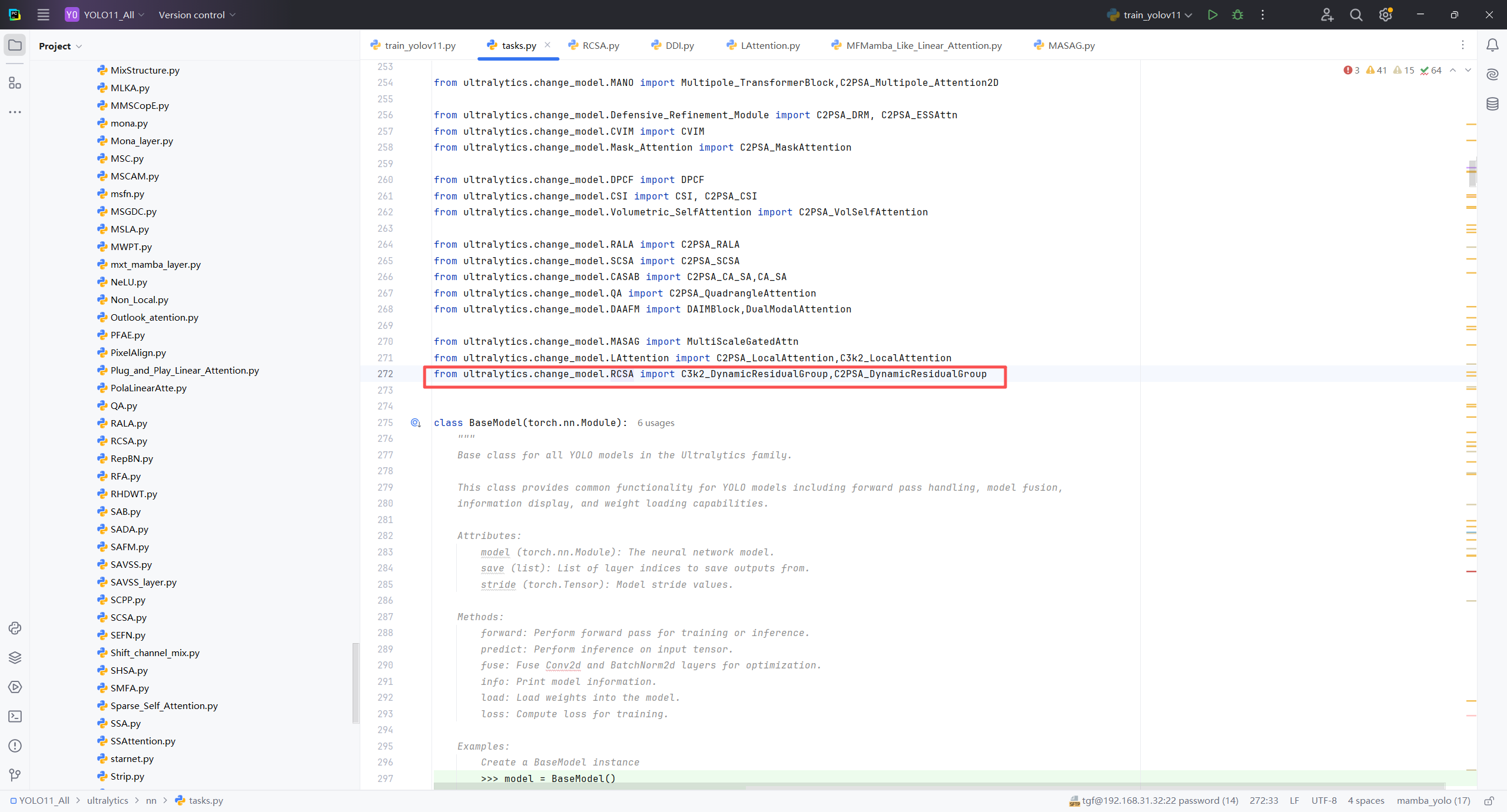Open the Terminal tool window
Screen dimensions: 1507x812
(x=15, y=717)
